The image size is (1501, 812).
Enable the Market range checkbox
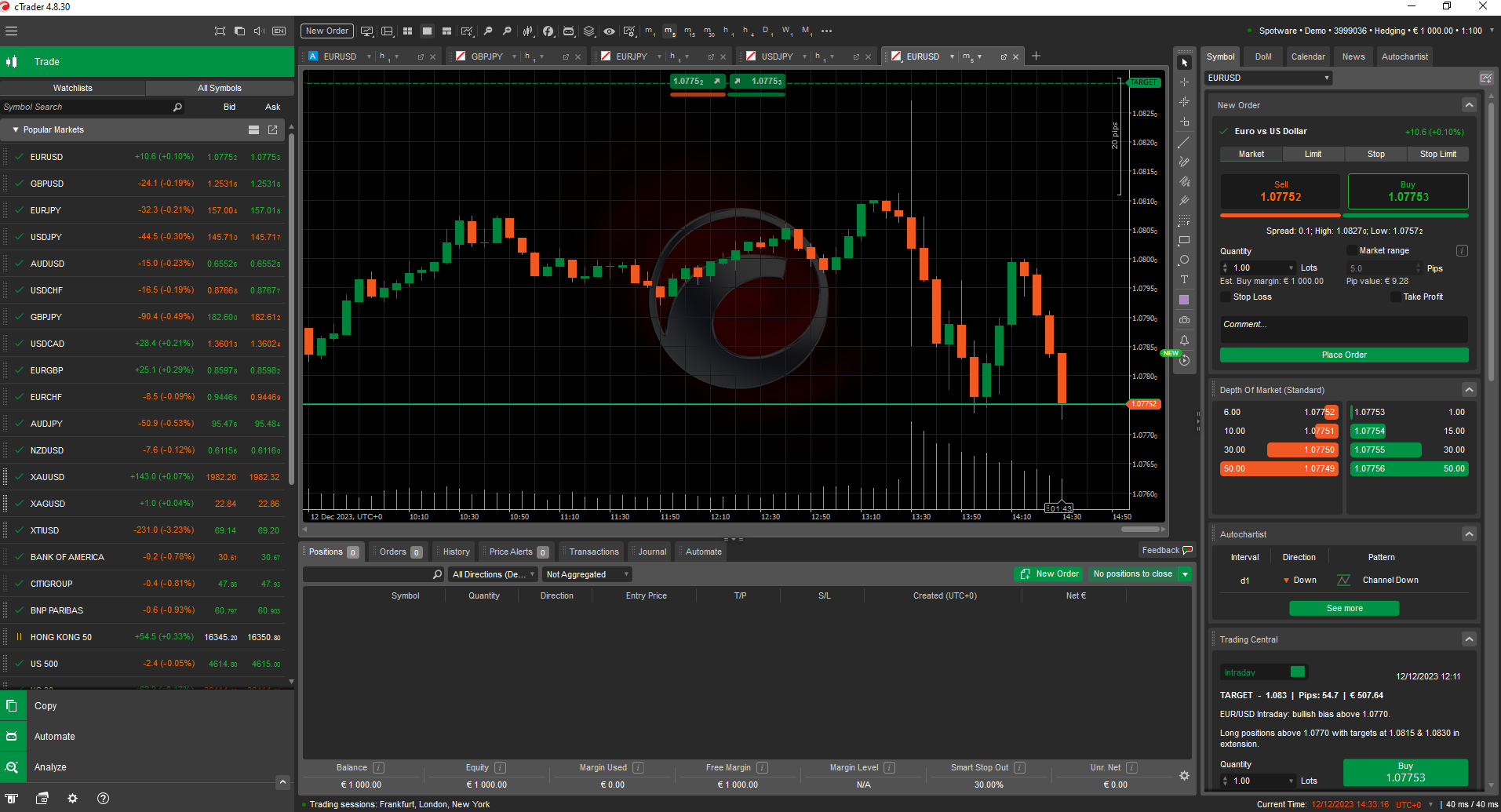pos(1352,250)
